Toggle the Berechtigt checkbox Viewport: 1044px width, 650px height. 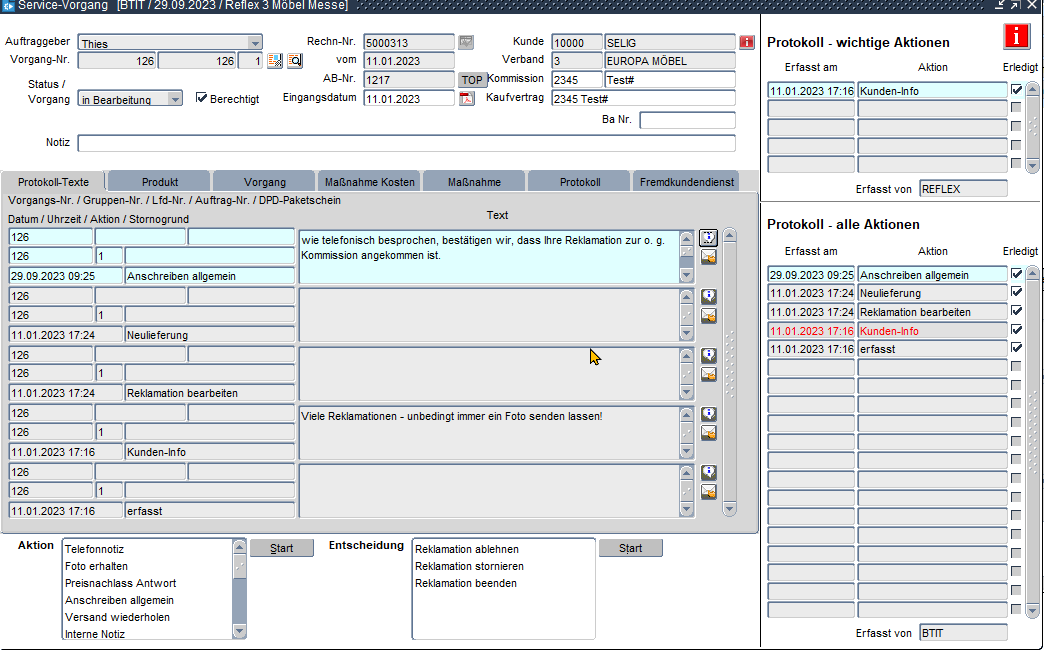[x=201, y=98]
